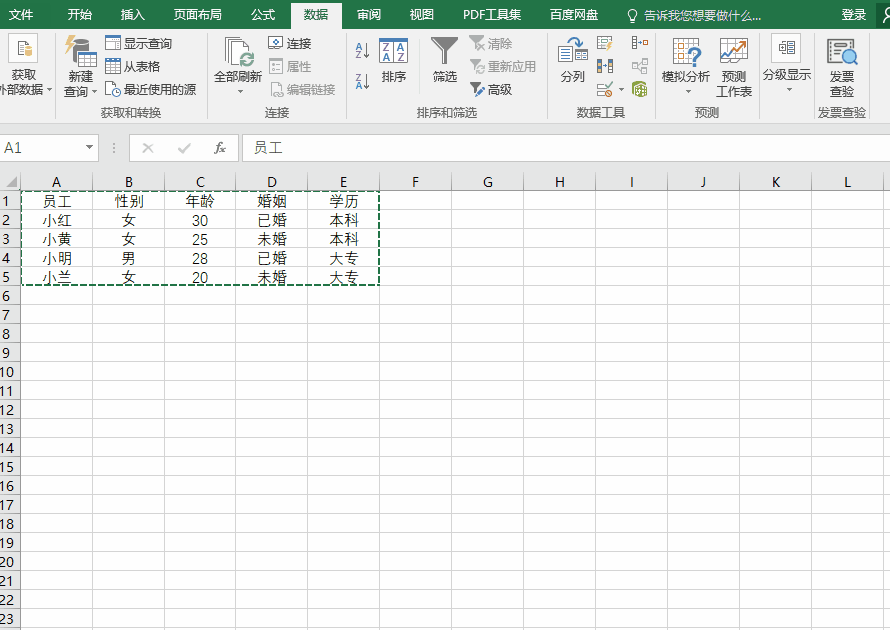Click Properties (属性) in Connections group
This screenshot has height=630, width=890.
[x=289, y=66]
